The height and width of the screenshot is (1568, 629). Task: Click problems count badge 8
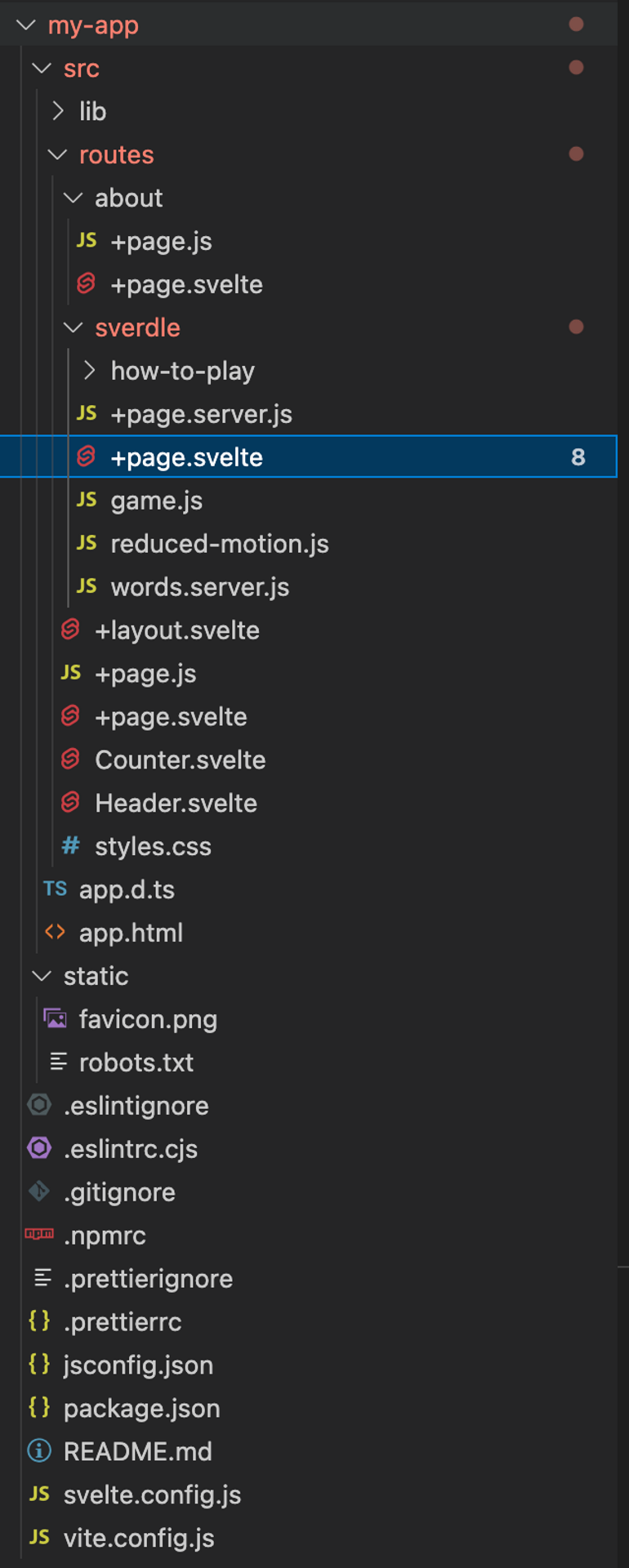578,457
